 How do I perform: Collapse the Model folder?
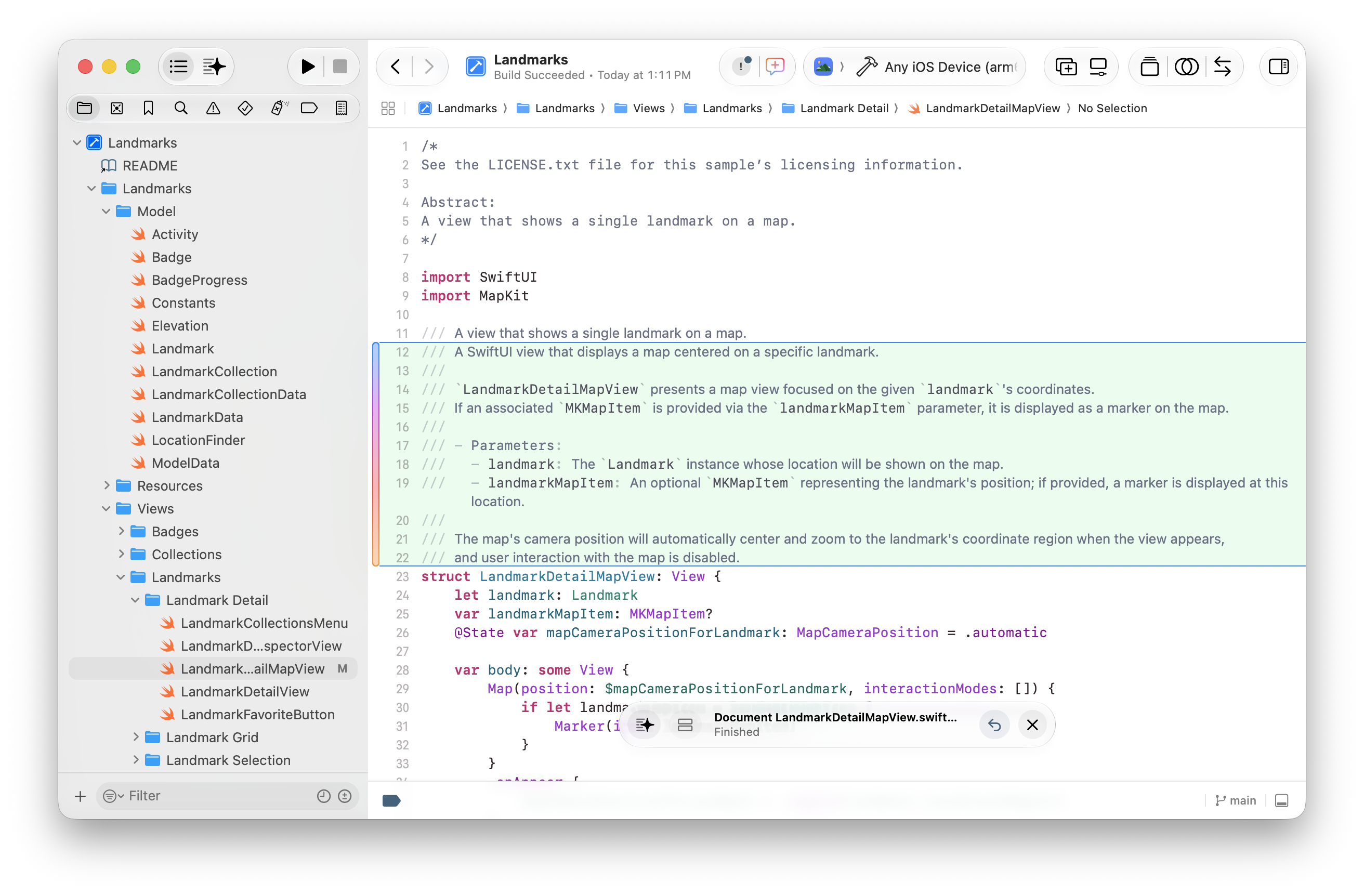(x=106, y=212)
